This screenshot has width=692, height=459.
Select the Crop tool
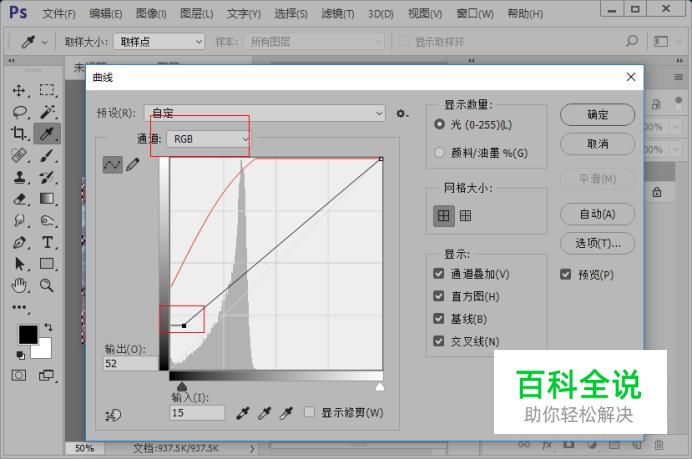(x=19, y=133)
